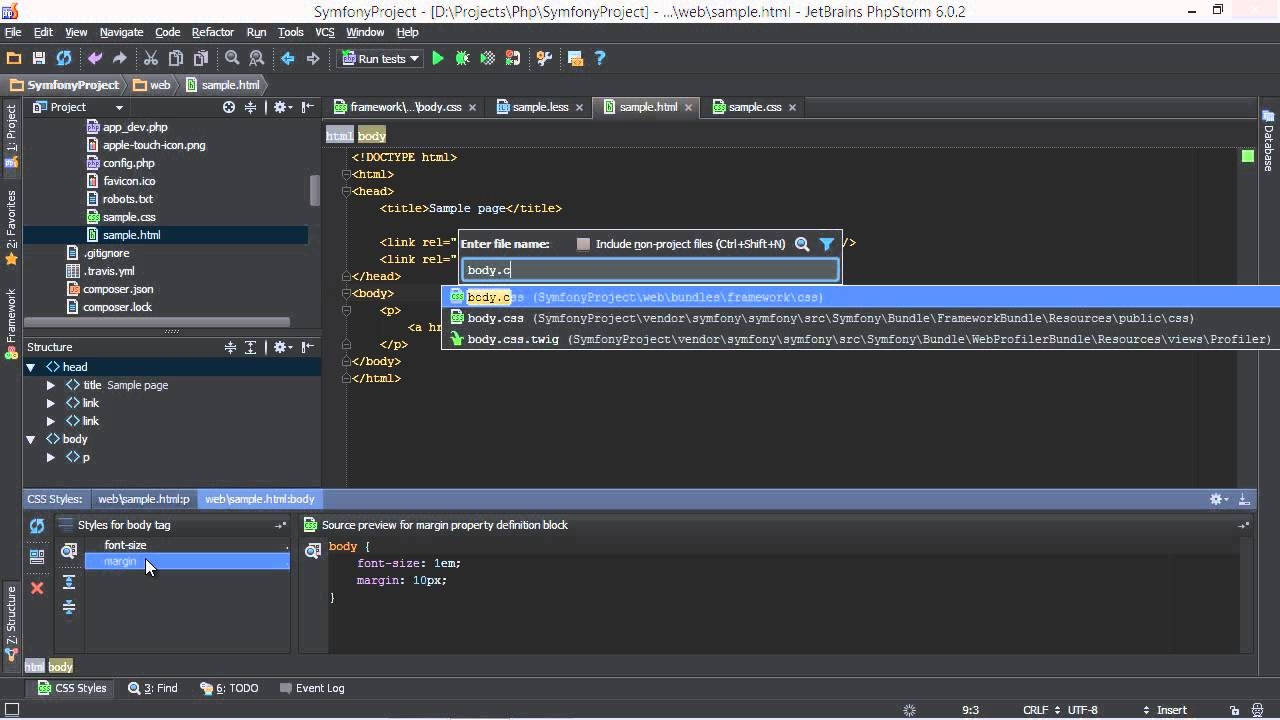
Task: Click the file name input field
Action: (x=650, y=269)
